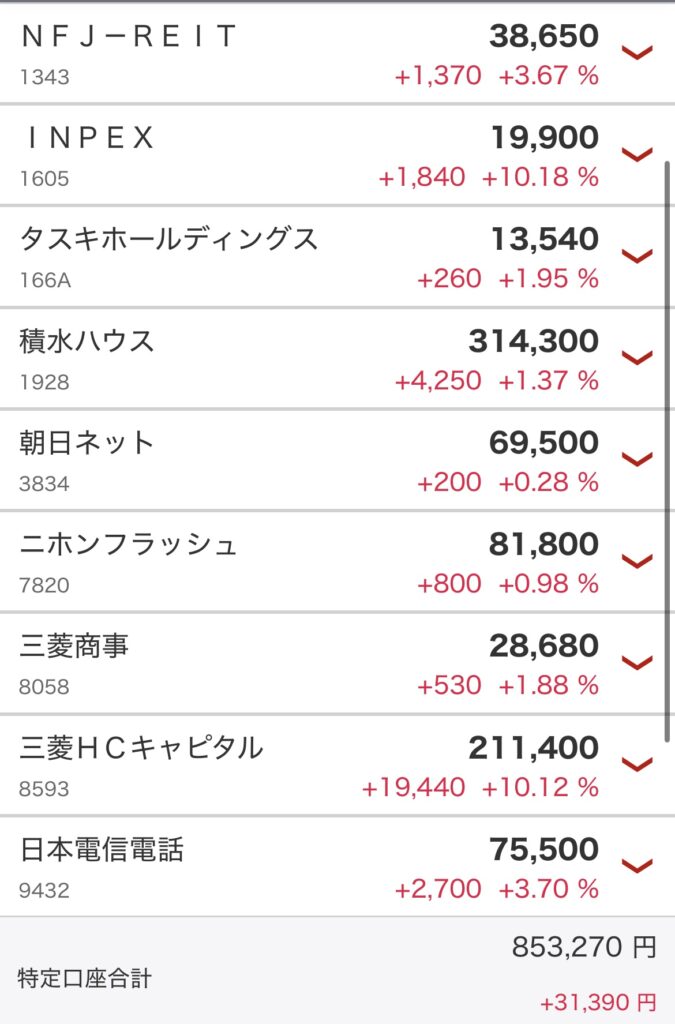Open the NFJ-REIT stock name
Screen dimensions: 675x1024
coord(129,37)
